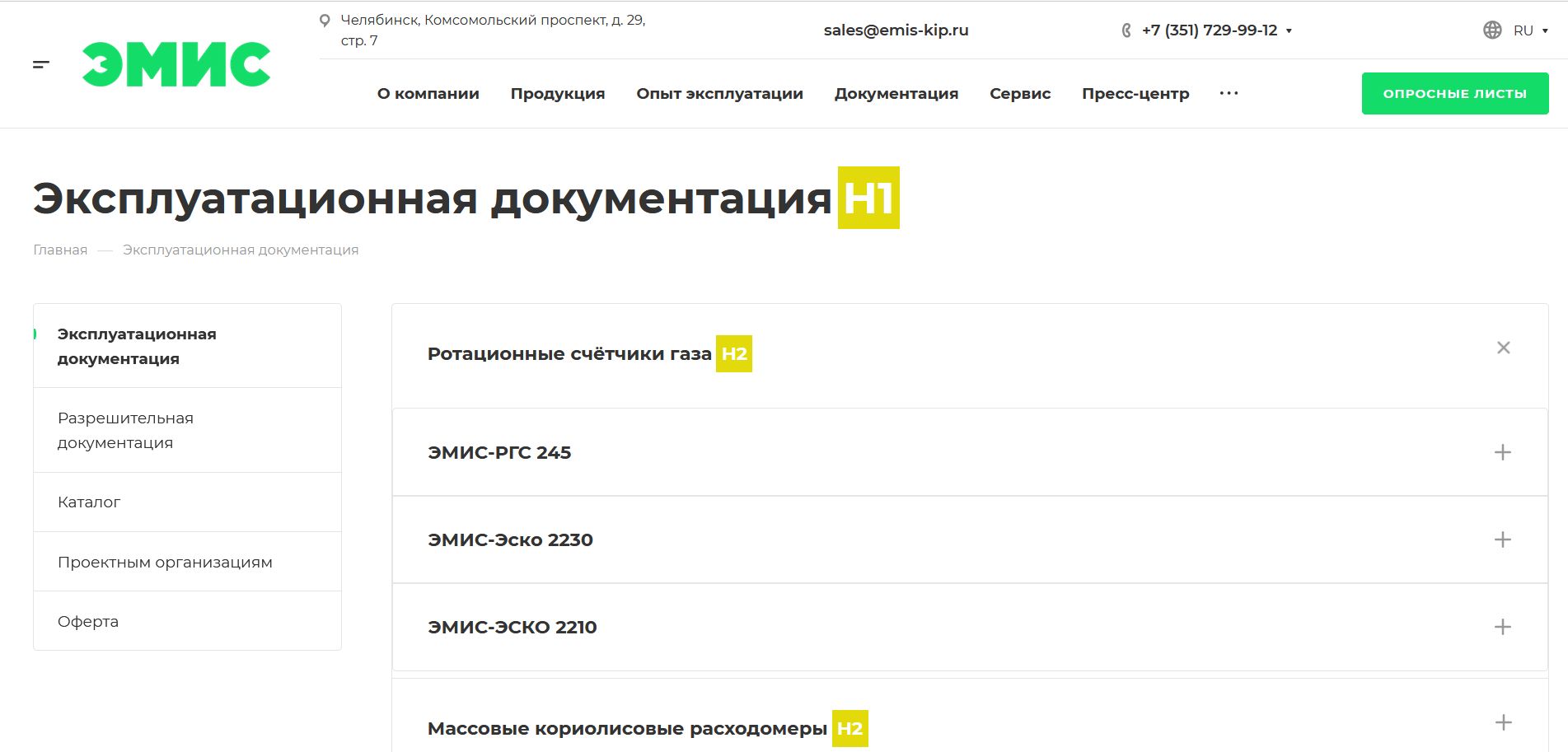Open Оферта in sidebar
The image size is (1568, 752).
click(187, 621)
